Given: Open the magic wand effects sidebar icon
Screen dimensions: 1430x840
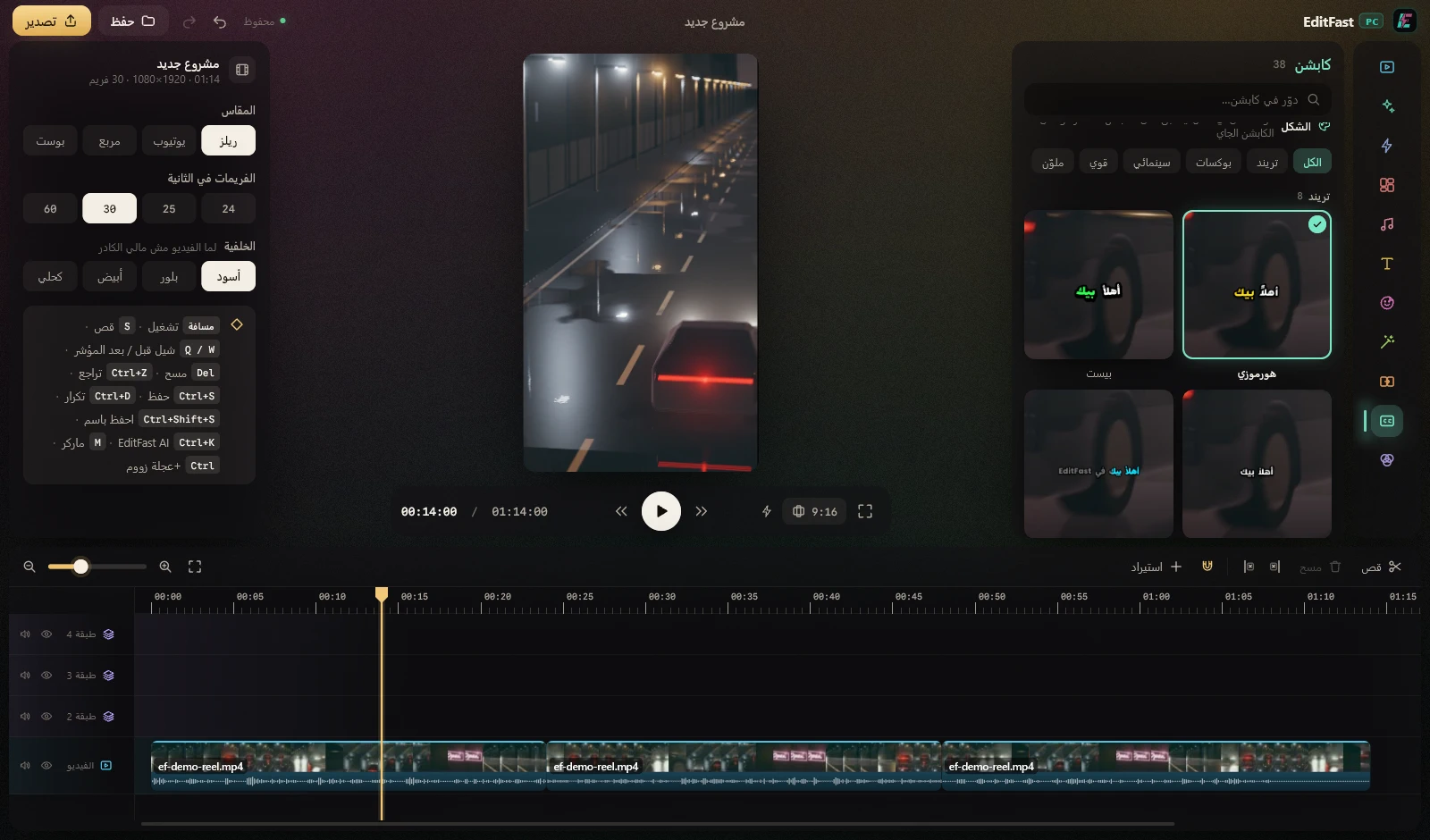Looking at the screenshot, I should [1386, 342].
